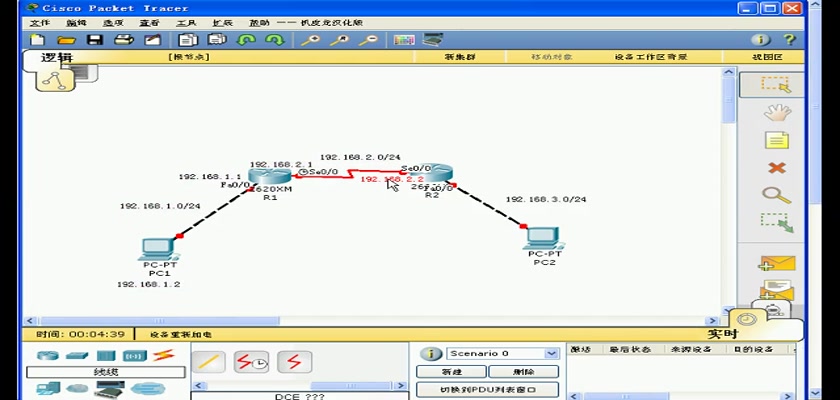The width and height of the screenshot is (840, 400).
Task: Click the toggle PDU list window button
Action: click(x=487, y=389)
